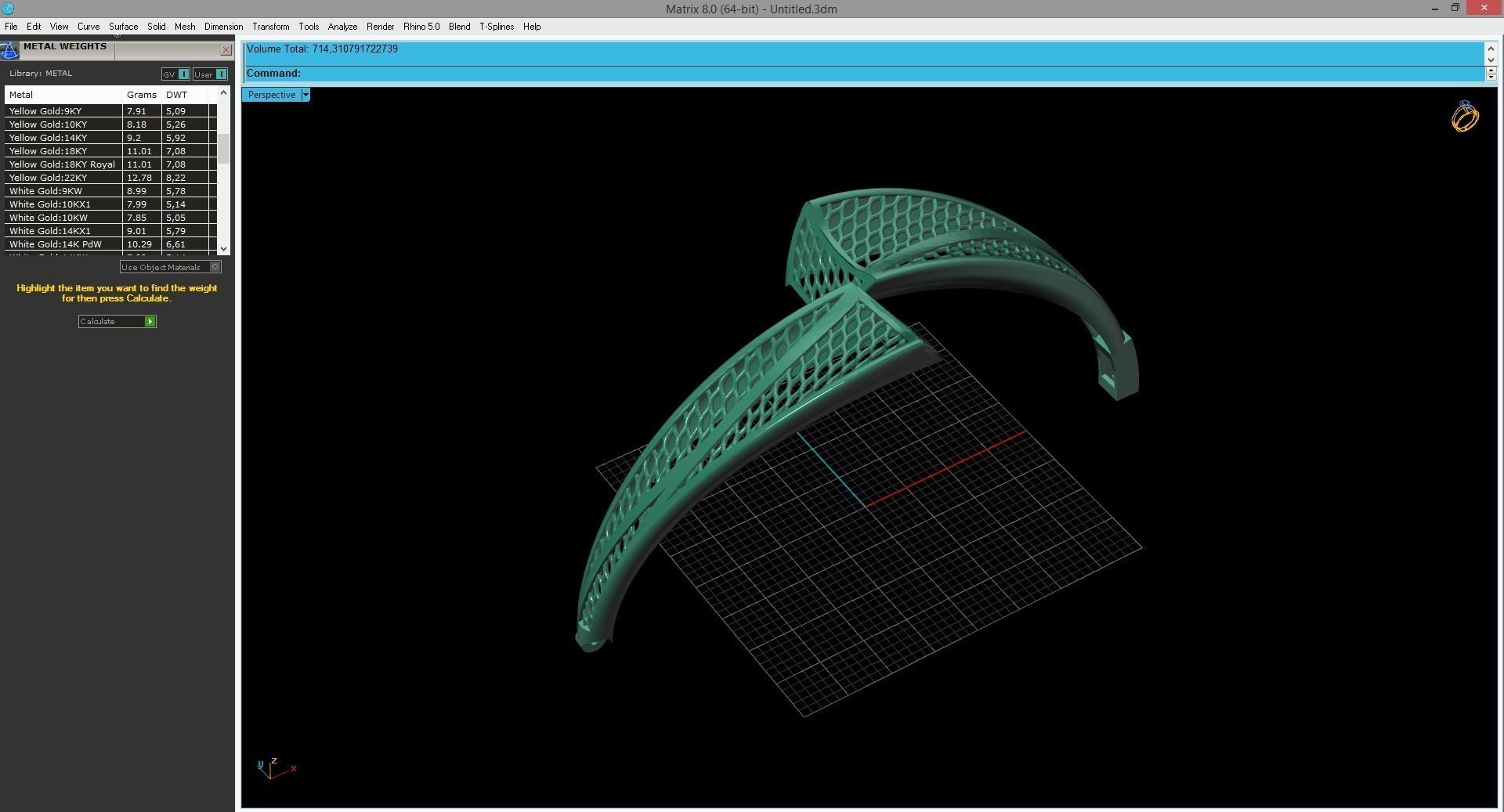
Task: Open the T-Splines menu
Action: coord(497,27)
